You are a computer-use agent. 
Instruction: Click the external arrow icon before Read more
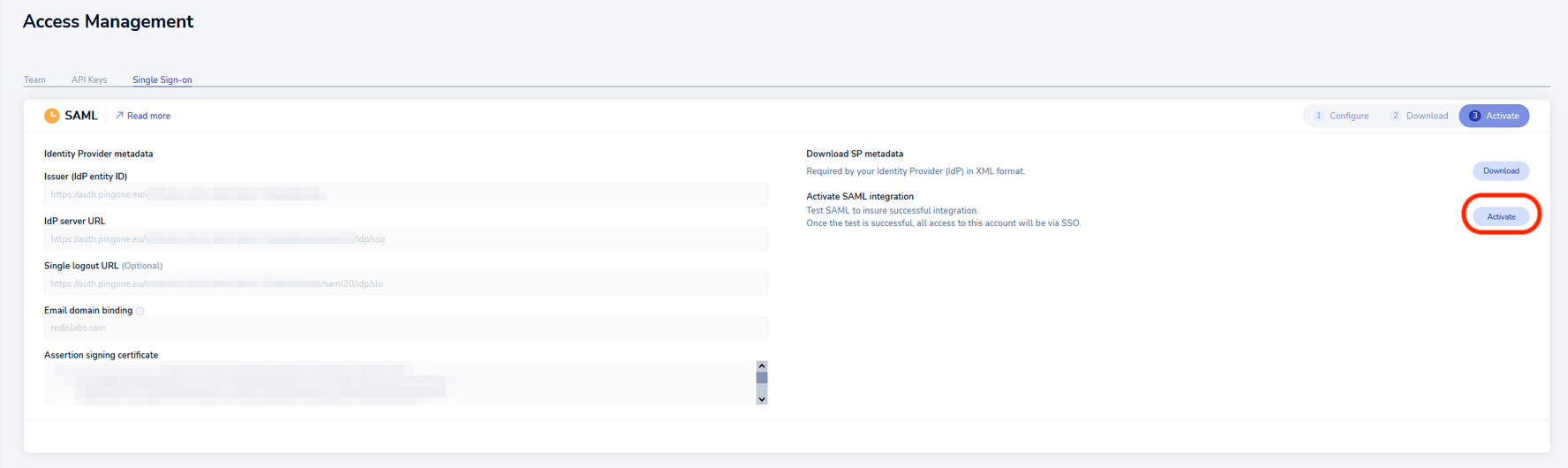pyautogui.click(x=119, y=116)
